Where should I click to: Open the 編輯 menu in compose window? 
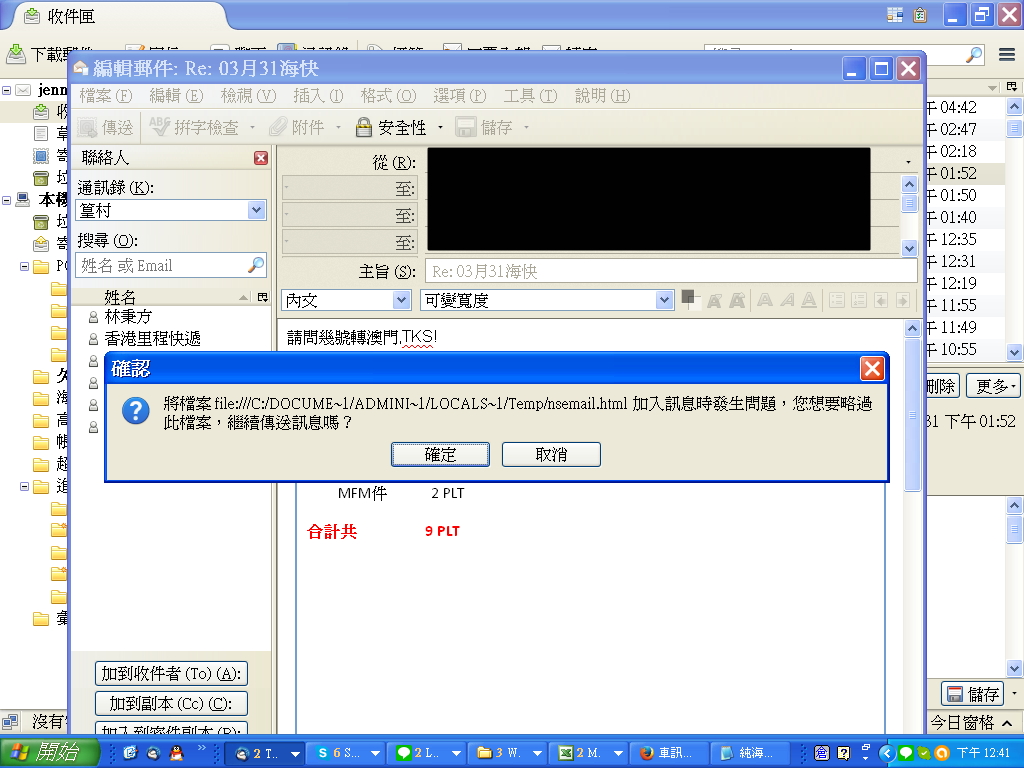point(176,96)
